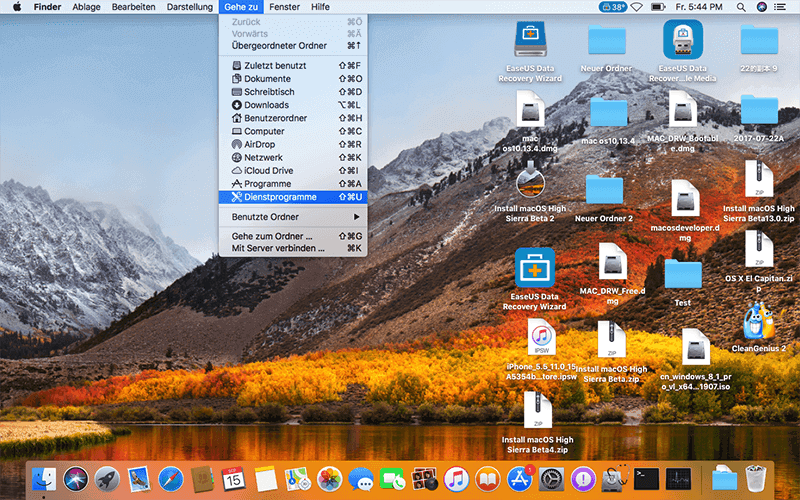Open the App Store Dock icon

coord(520,479)
